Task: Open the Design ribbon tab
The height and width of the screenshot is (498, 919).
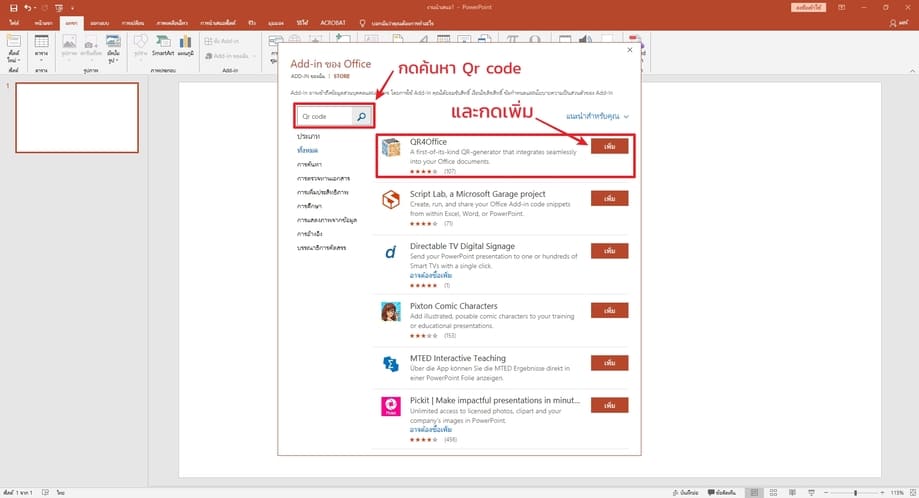Action: click(100, 23)
